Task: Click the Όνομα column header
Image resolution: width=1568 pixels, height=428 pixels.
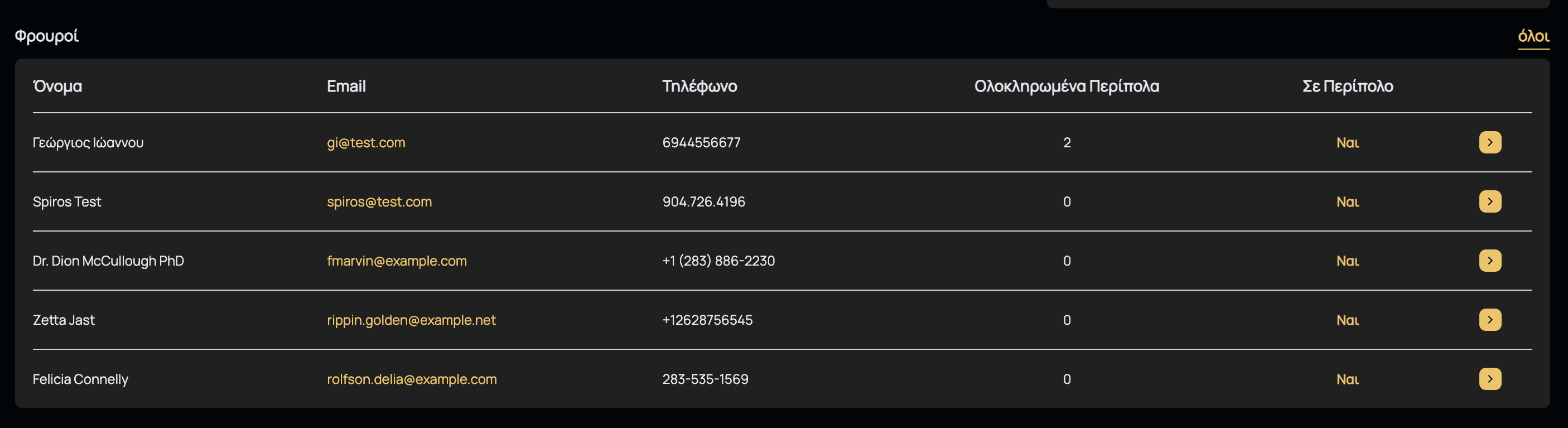Action: (57, 86)
